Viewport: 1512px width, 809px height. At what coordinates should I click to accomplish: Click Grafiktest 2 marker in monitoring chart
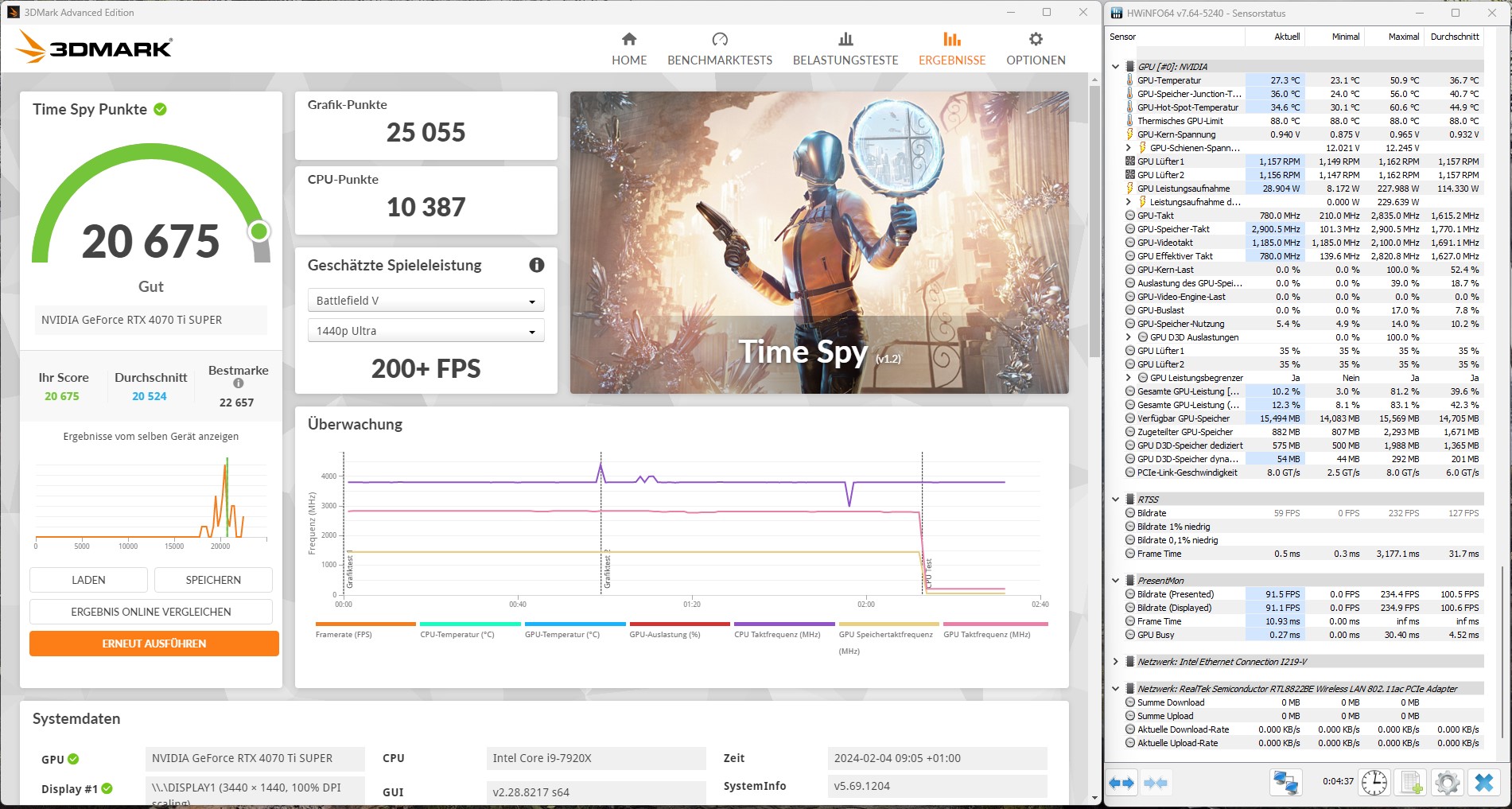(x=608, y=570)
